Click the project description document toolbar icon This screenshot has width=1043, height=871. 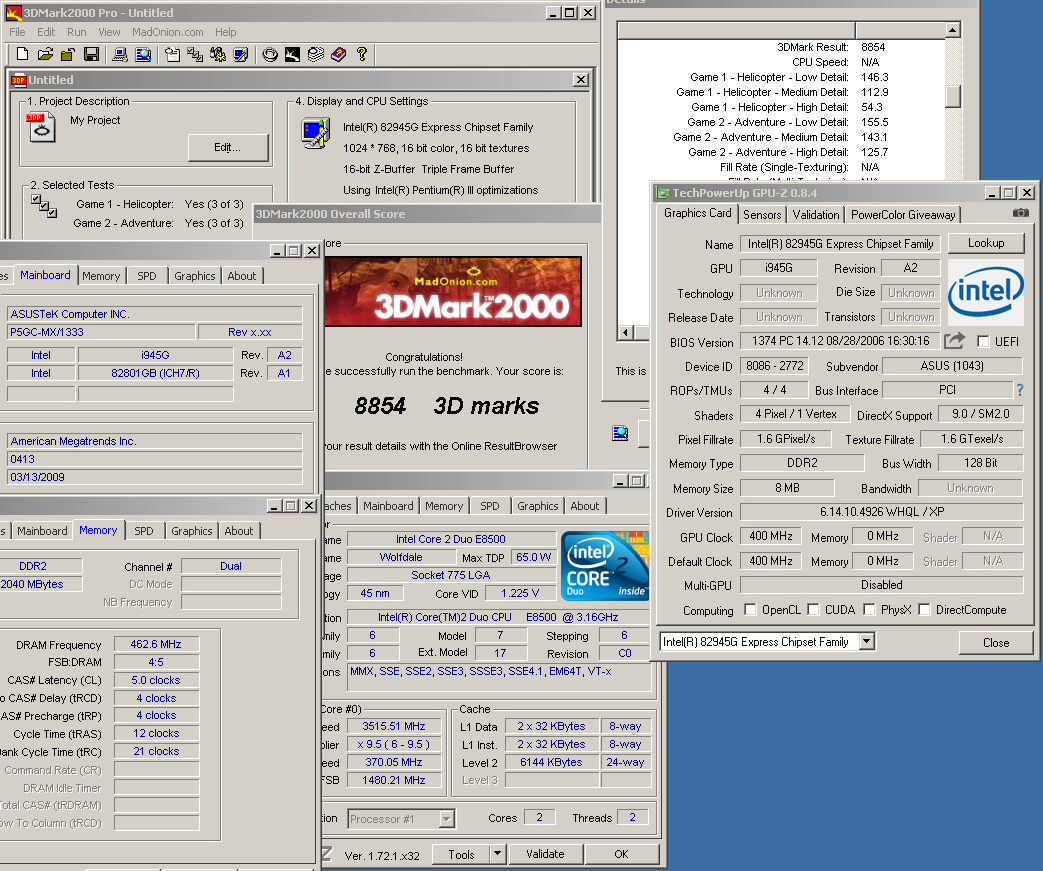[172, 54]
